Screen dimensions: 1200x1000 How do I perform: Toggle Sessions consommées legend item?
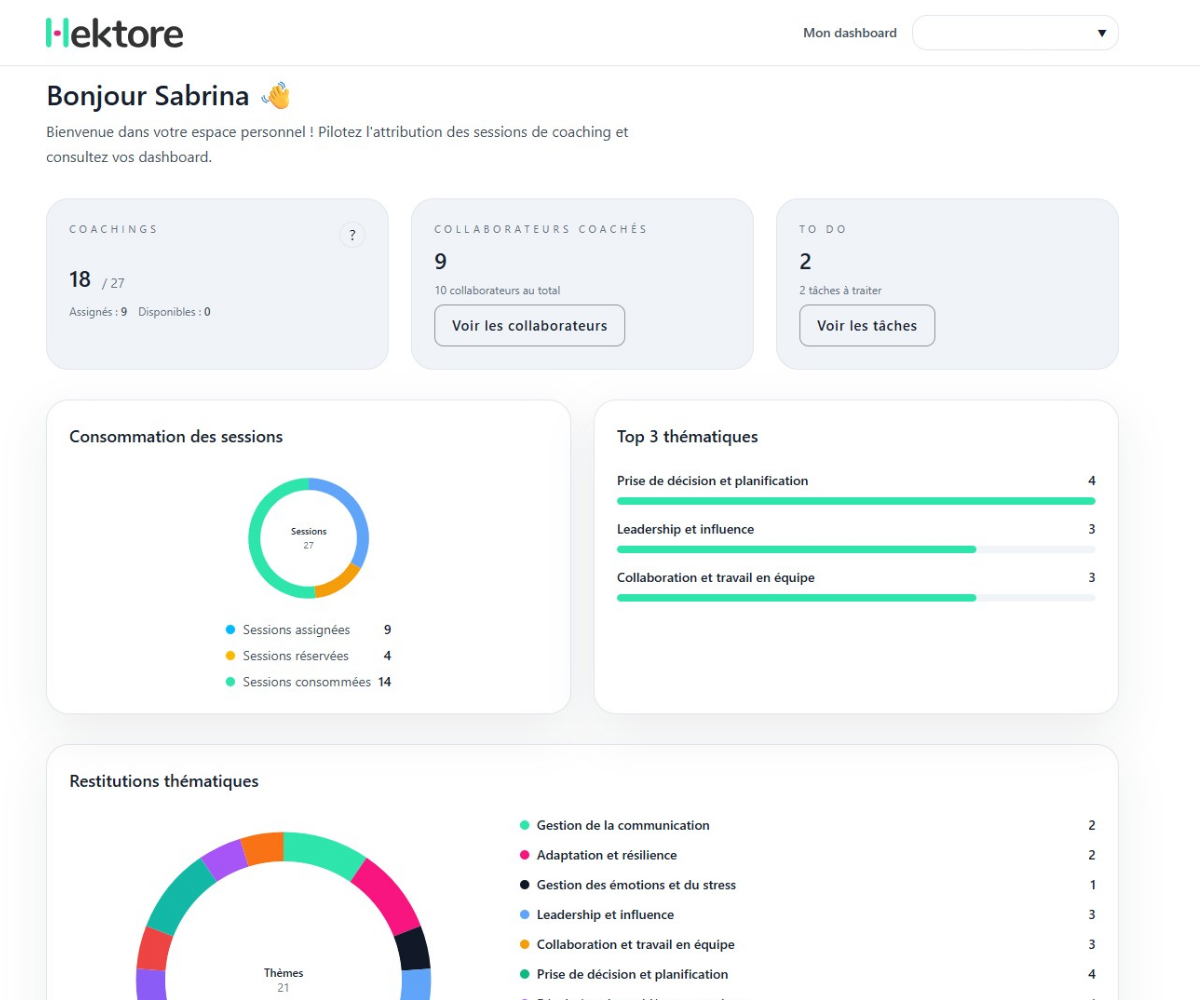coord(306,682)
